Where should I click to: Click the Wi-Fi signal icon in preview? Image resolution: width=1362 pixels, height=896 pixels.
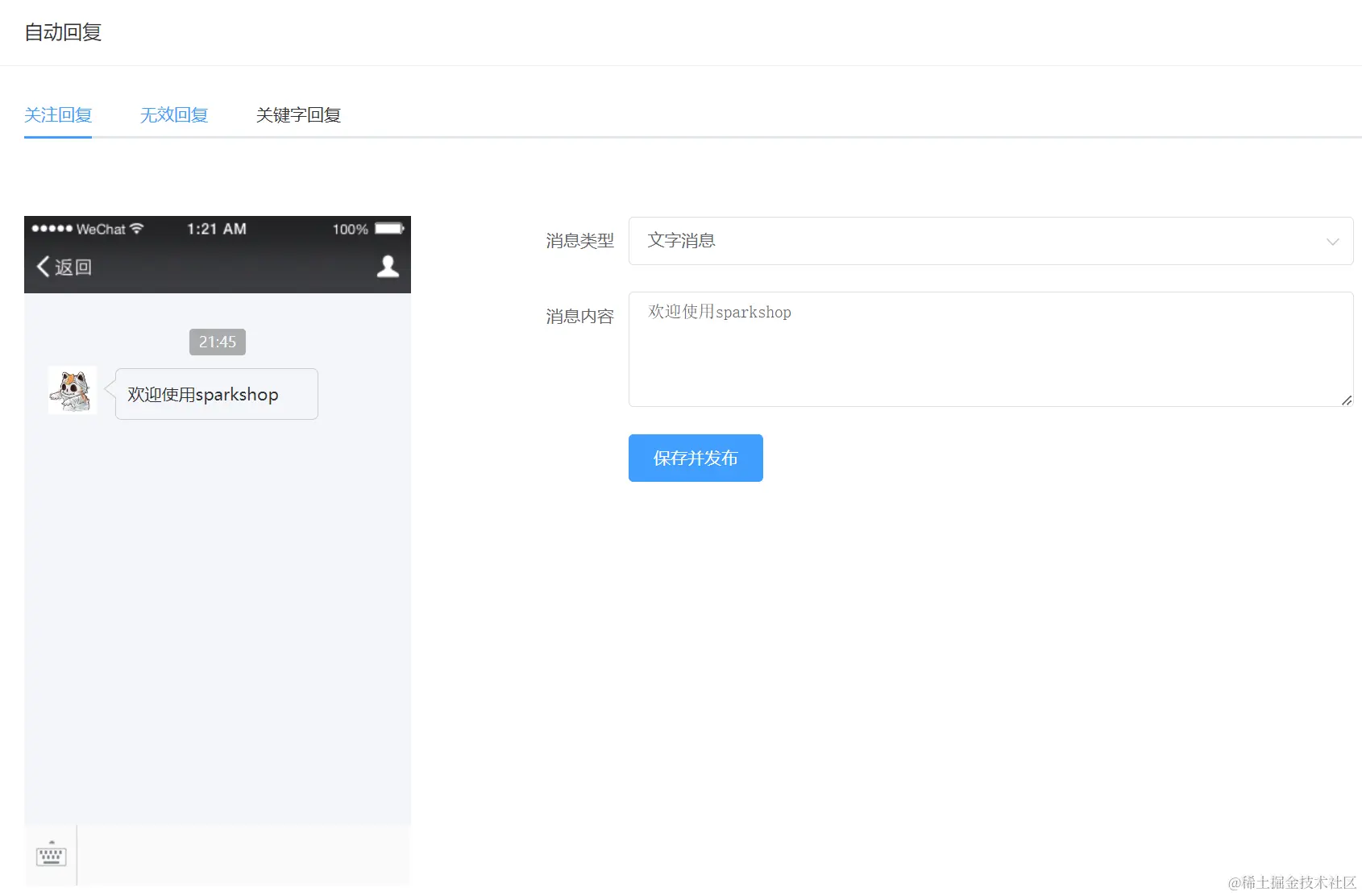click(x=137, y=229)
